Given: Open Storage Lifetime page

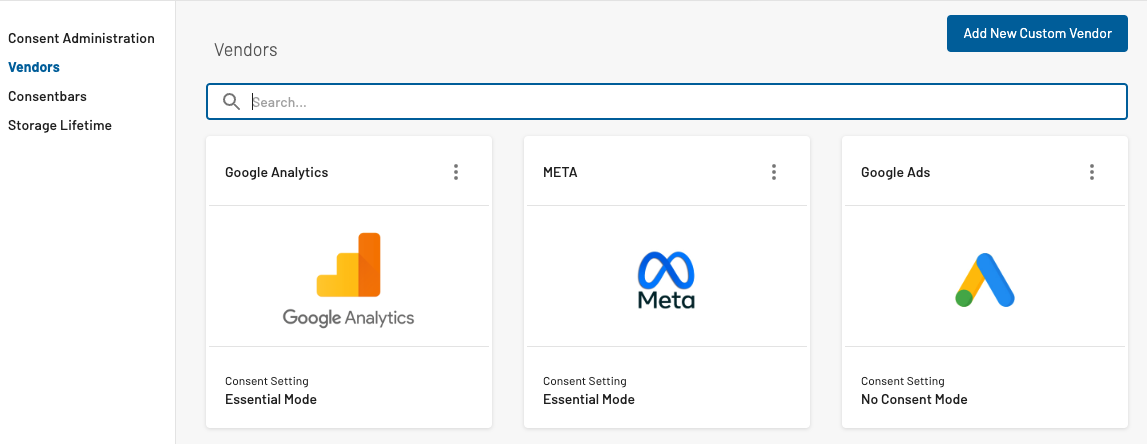Looking at the screenshot, I should point(60,126).
